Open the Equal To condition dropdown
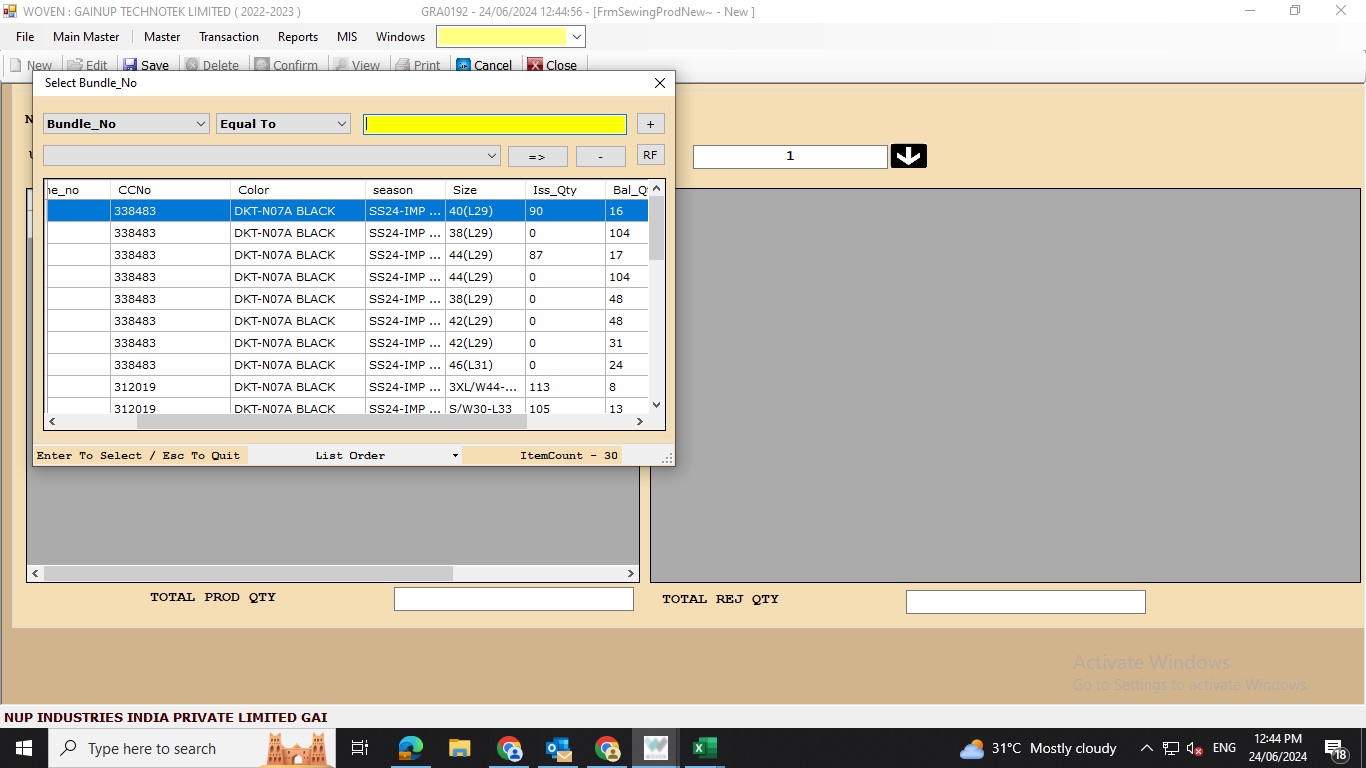The image size is (1366, 768). [341, 124]
